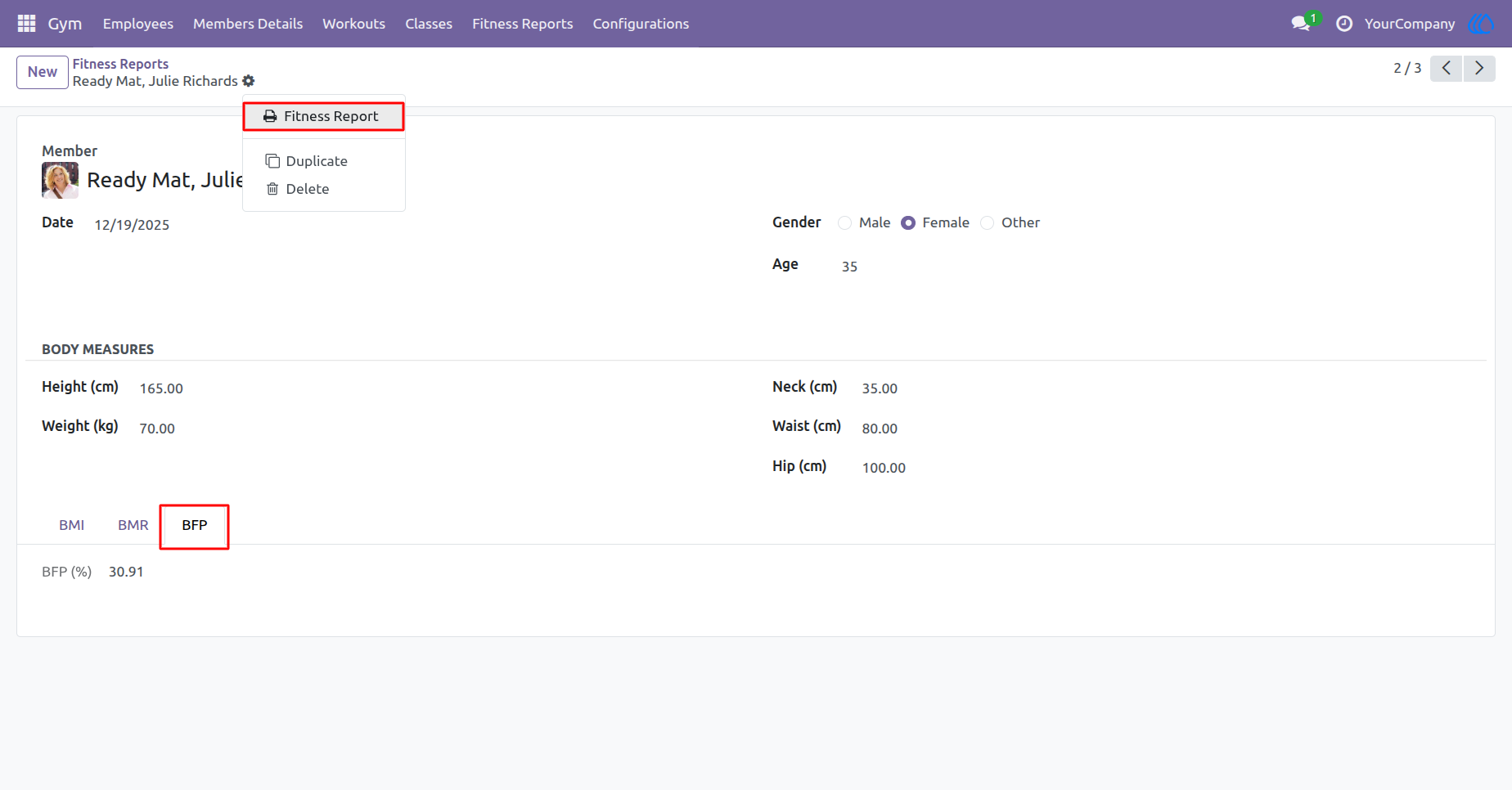Edit the Age field value 35

849,267
